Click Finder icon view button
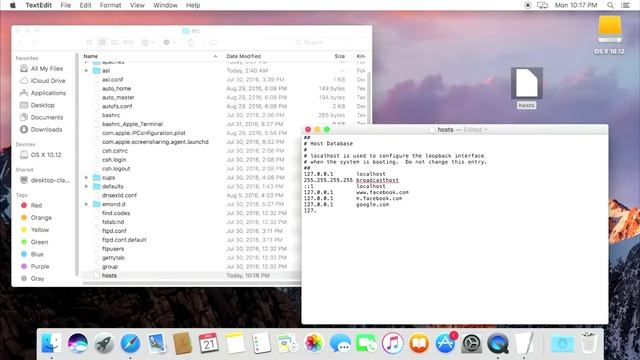This screenshot has height=360, width=640. (x=89, y=42)
